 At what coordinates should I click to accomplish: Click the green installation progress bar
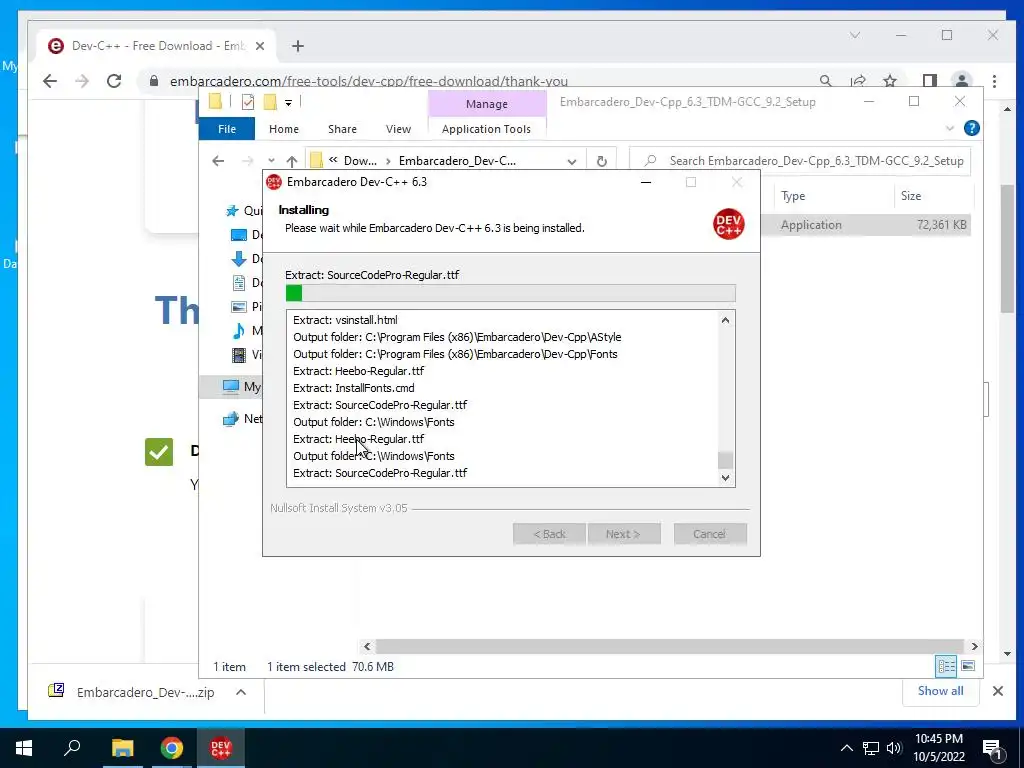[x=510, y=293]
